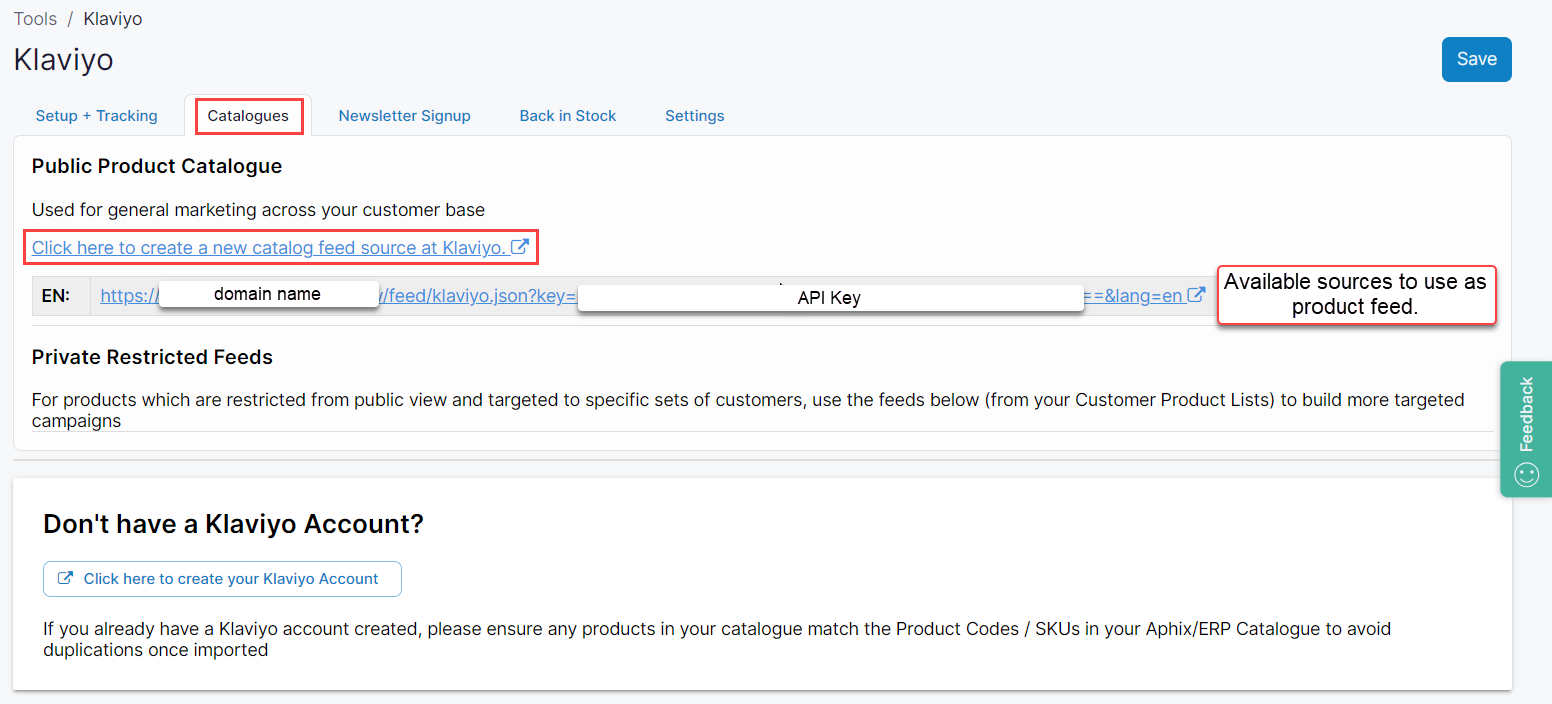Click the smiley face icon on Feedback tab
1552x704 pixels.
pyautogui.click(x=1526, y=474)
